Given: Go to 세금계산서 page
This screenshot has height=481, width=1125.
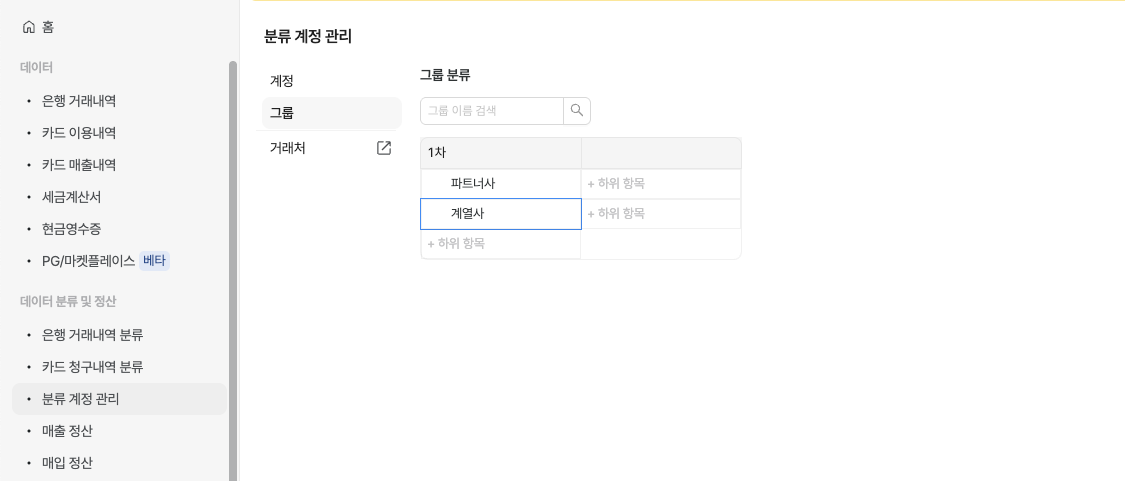Looking at the screenshot, I should coord(71,197).
